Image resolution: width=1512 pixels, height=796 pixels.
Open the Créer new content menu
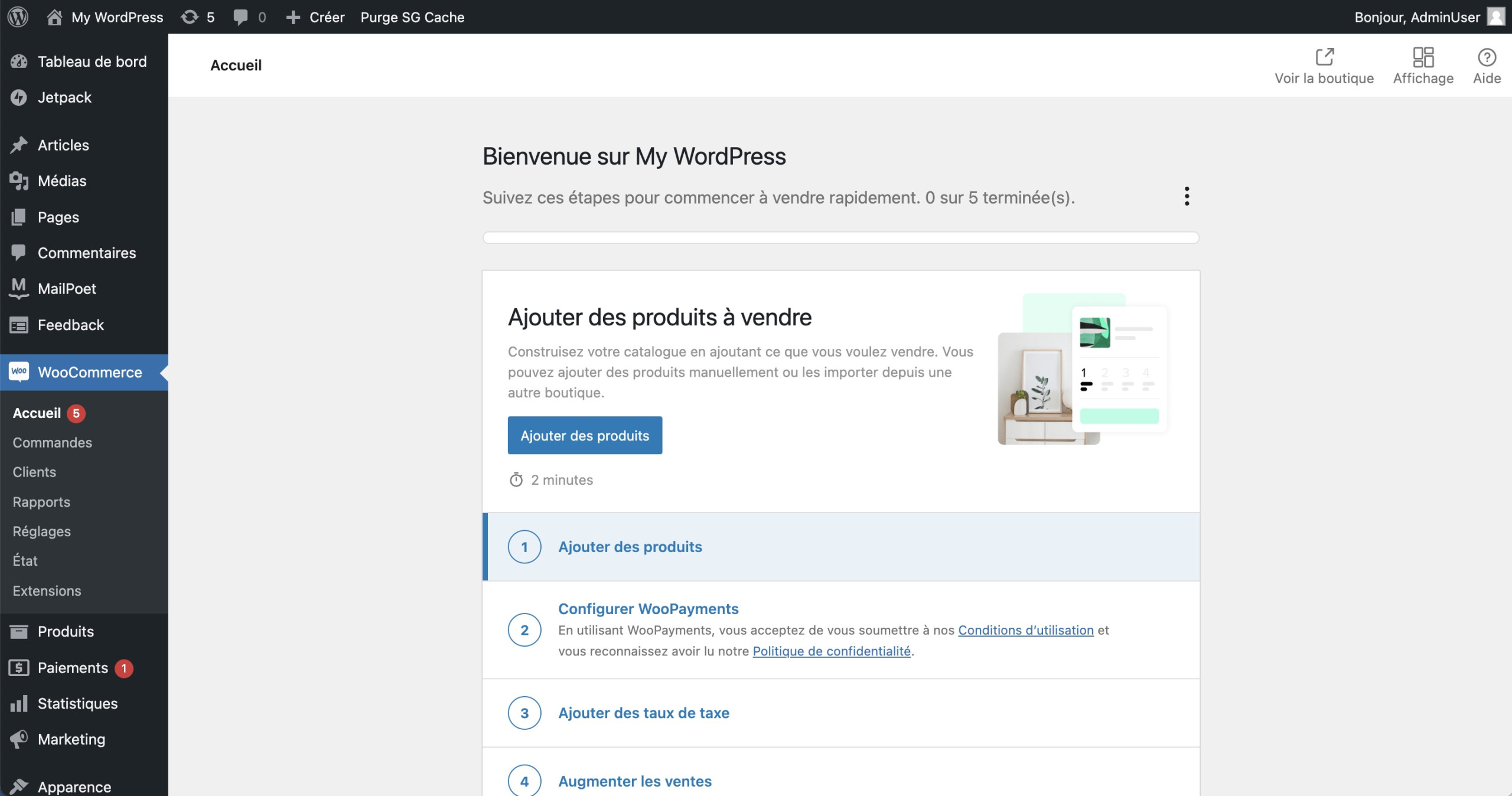(x=315, y=17)
